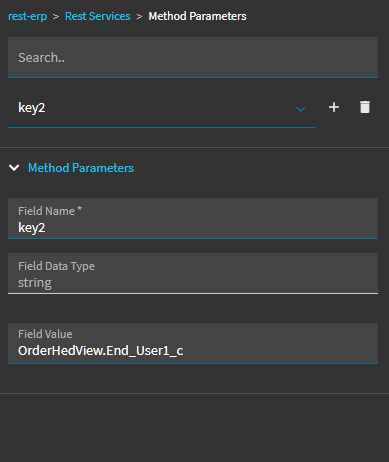Click the Field Name label

pos(50,211)
